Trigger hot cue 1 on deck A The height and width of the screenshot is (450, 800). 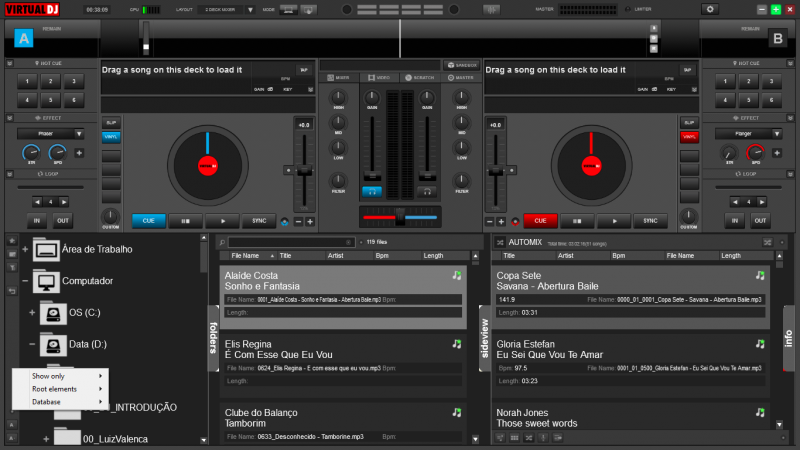tap(27, 81)
